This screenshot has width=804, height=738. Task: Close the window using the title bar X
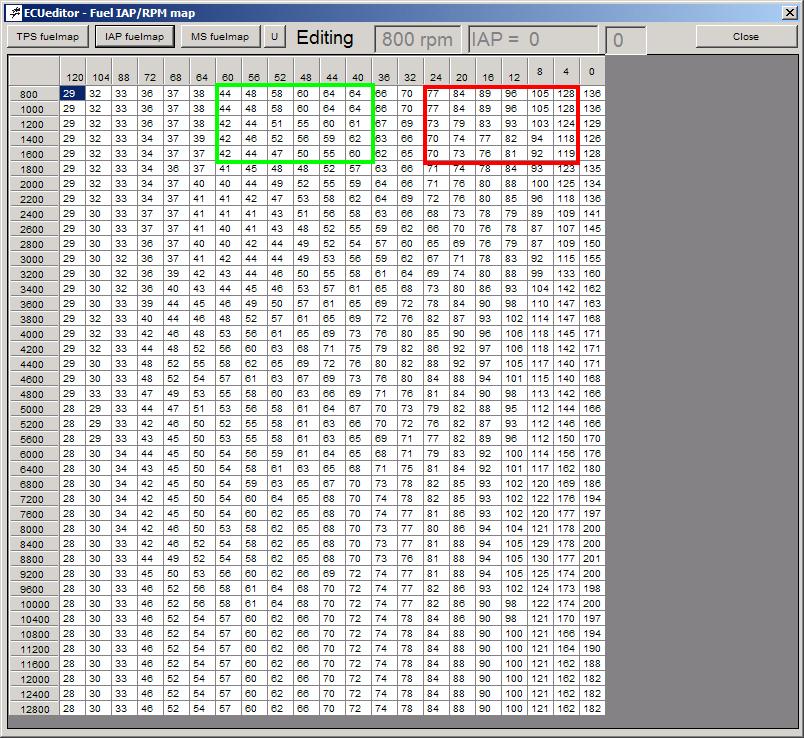point(790,12)
